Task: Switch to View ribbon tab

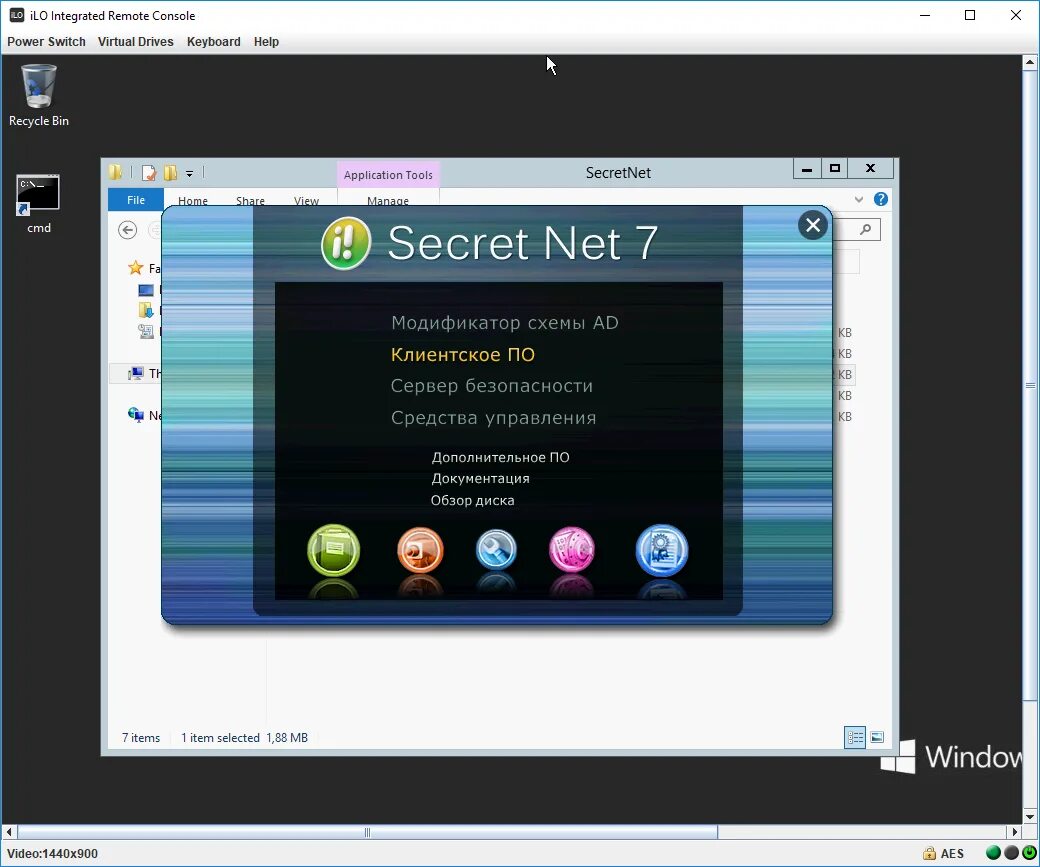Action: coord(306,200)
